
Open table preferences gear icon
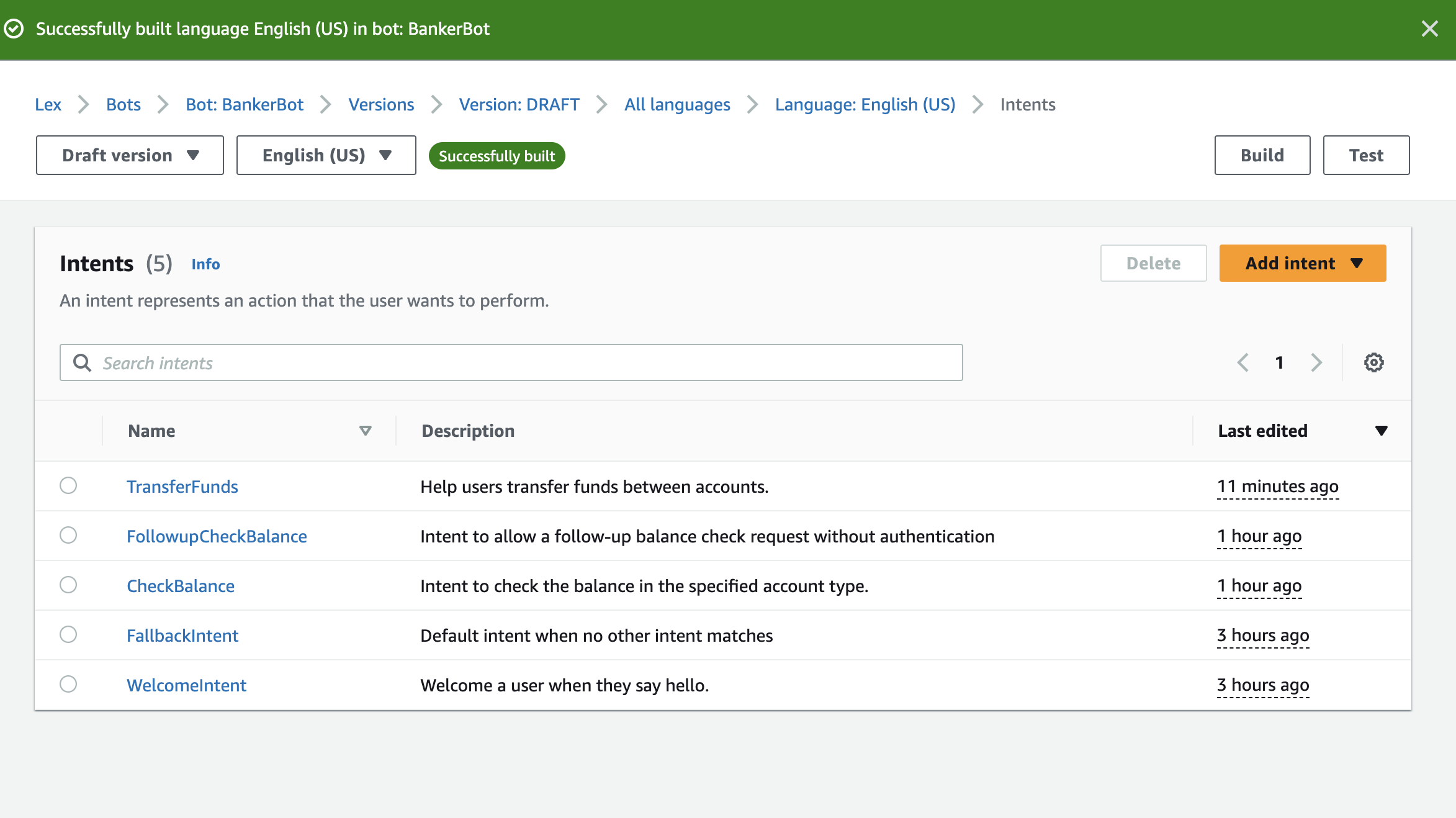pyautogui.click(x=1373, y=362)
